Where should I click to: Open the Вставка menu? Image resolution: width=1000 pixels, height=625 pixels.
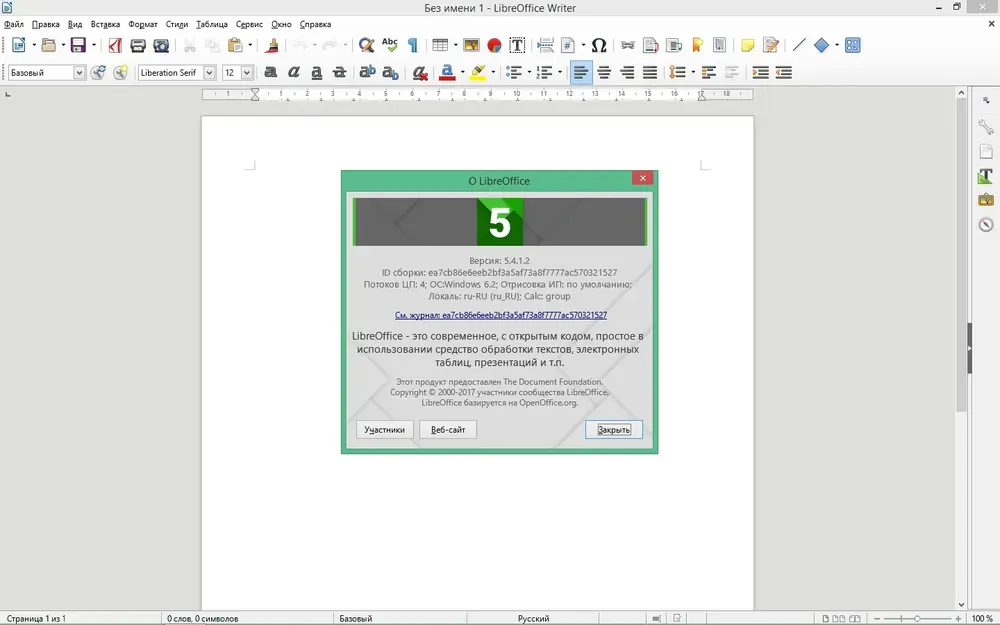[105, 24]
